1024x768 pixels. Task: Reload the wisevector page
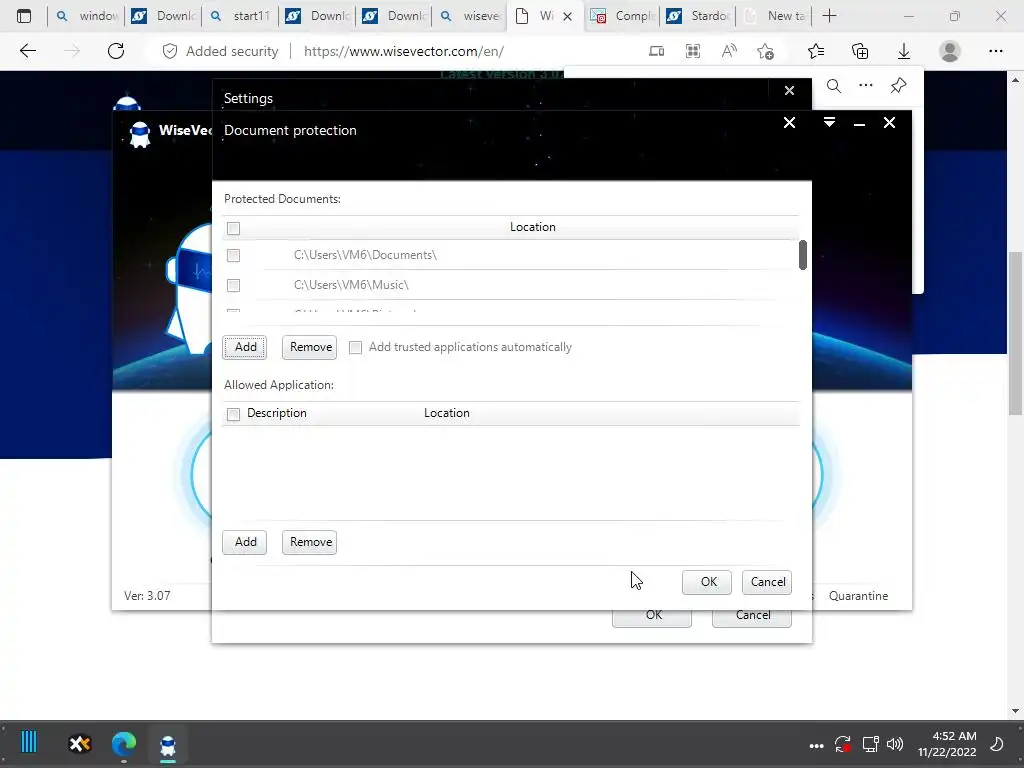[116, 51]
